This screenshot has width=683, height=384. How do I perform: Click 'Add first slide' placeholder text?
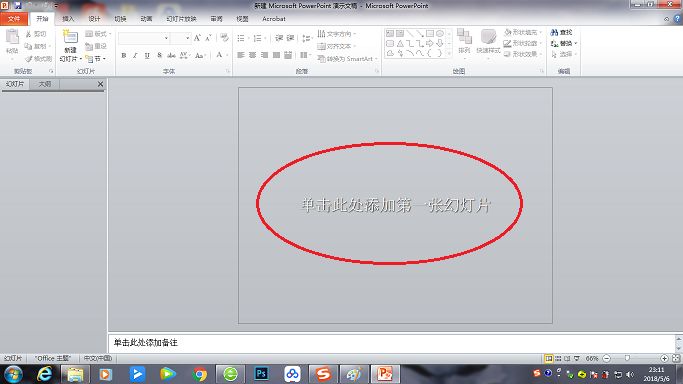point(396,205)
